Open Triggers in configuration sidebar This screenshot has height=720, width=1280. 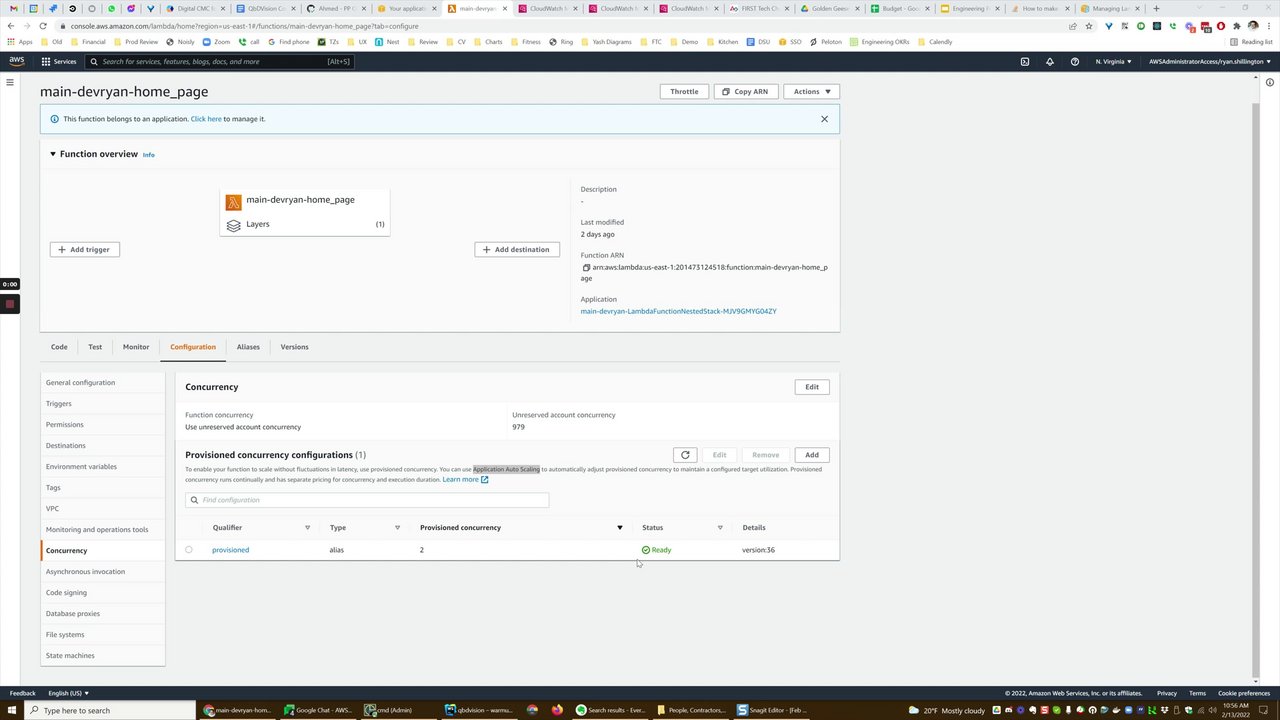(58, 404)
